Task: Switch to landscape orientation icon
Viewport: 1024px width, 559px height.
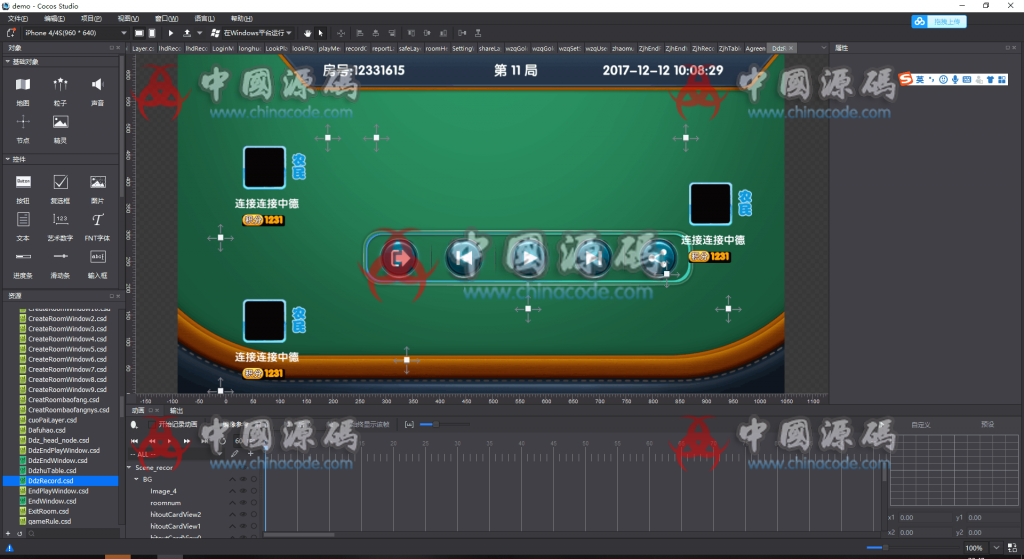Action: [139, 33]
